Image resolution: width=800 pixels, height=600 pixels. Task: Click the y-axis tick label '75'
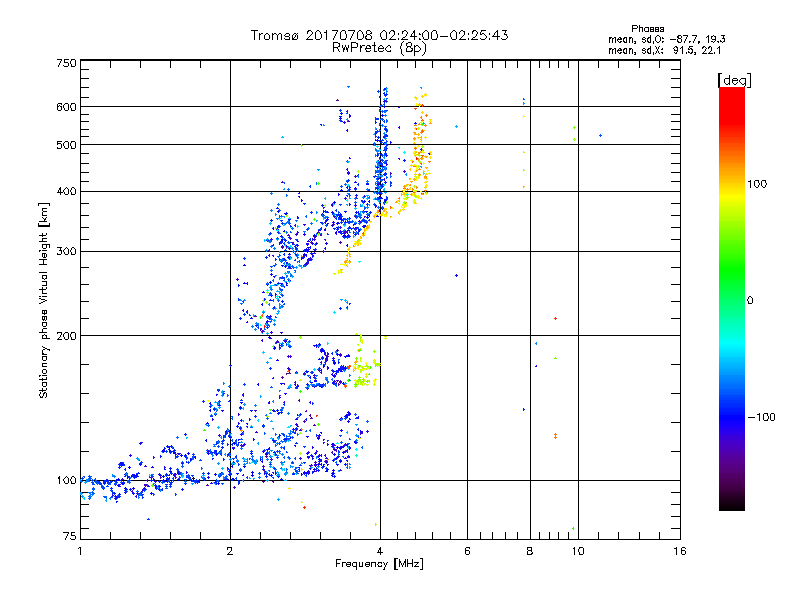click(70, 536)
